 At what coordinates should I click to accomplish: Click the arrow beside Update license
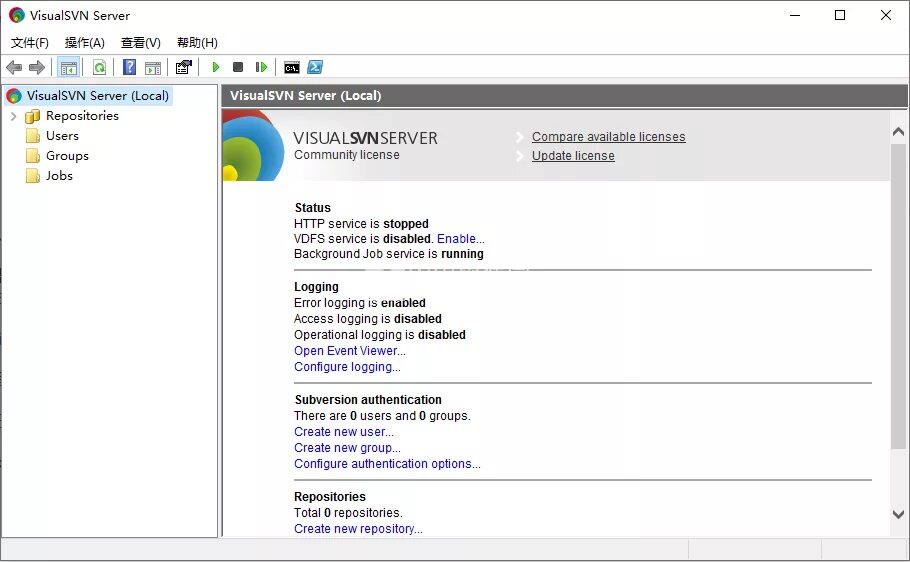(x=519, y=156)
